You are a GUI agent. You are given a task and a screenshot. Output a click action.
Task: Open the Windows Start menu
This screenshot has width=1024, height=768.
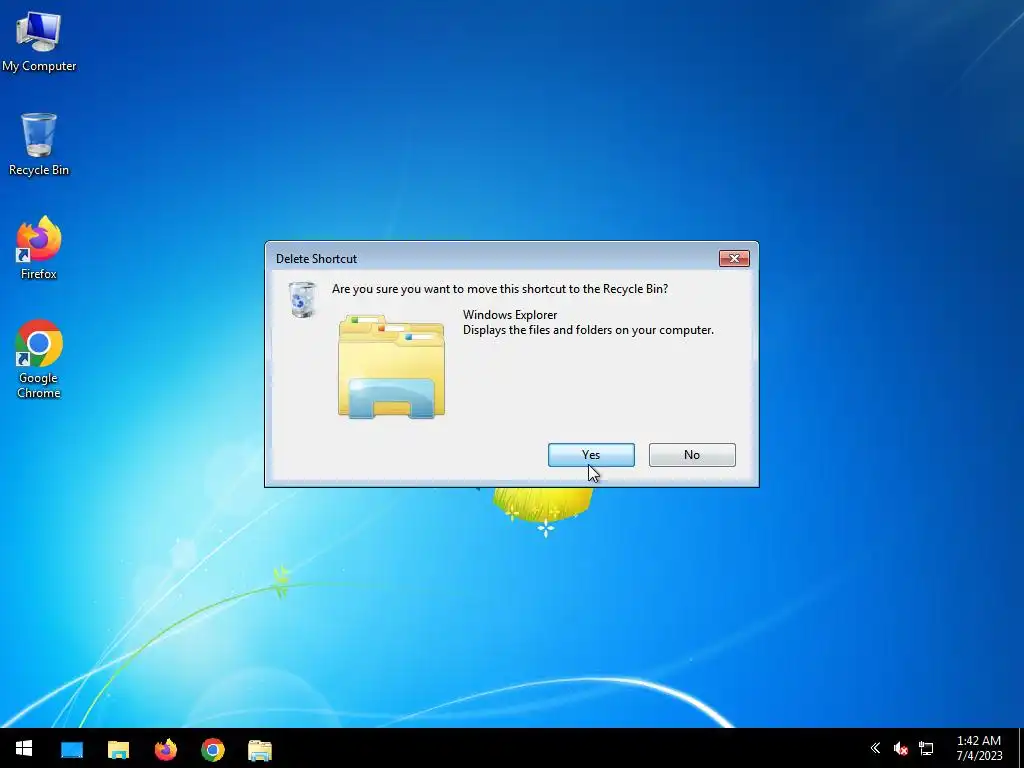(x=24, y=748)
